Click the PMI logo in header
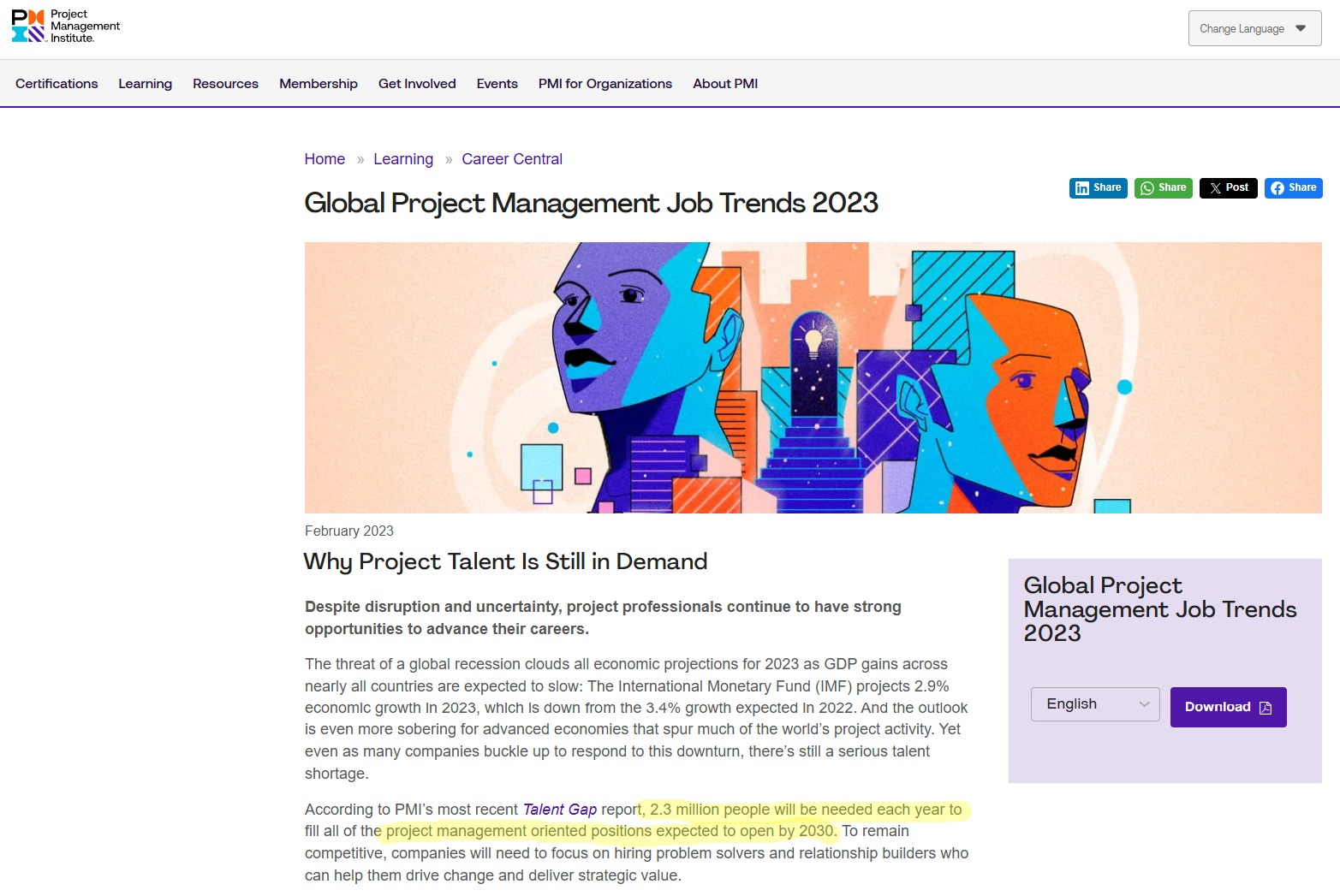The height and width of the screenshot is (896, 1340). 66,27
